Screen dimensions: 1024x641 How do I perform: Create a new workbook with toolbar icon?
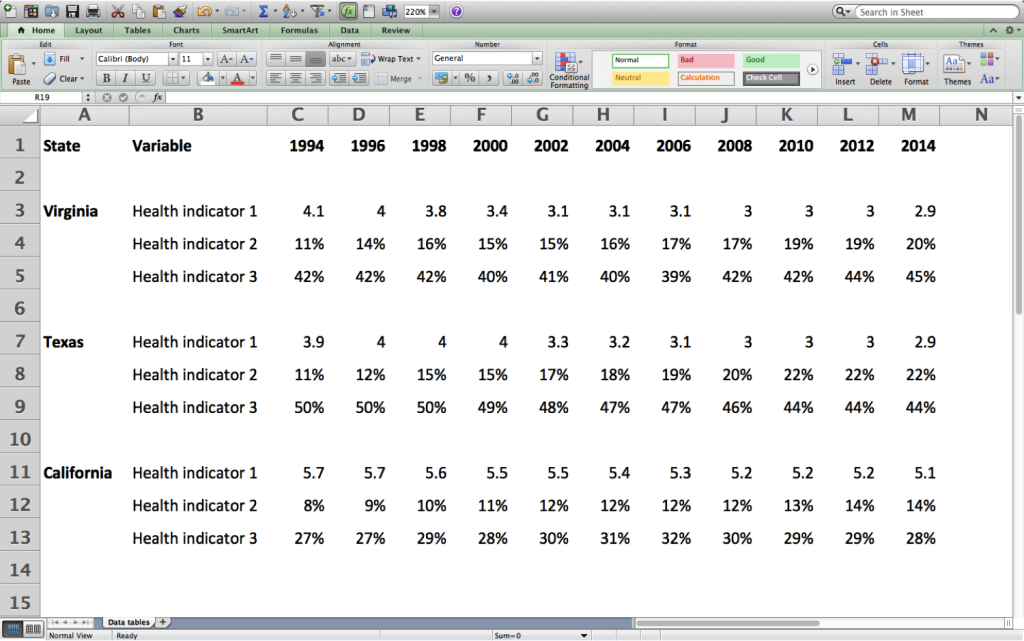click(9, 10)
